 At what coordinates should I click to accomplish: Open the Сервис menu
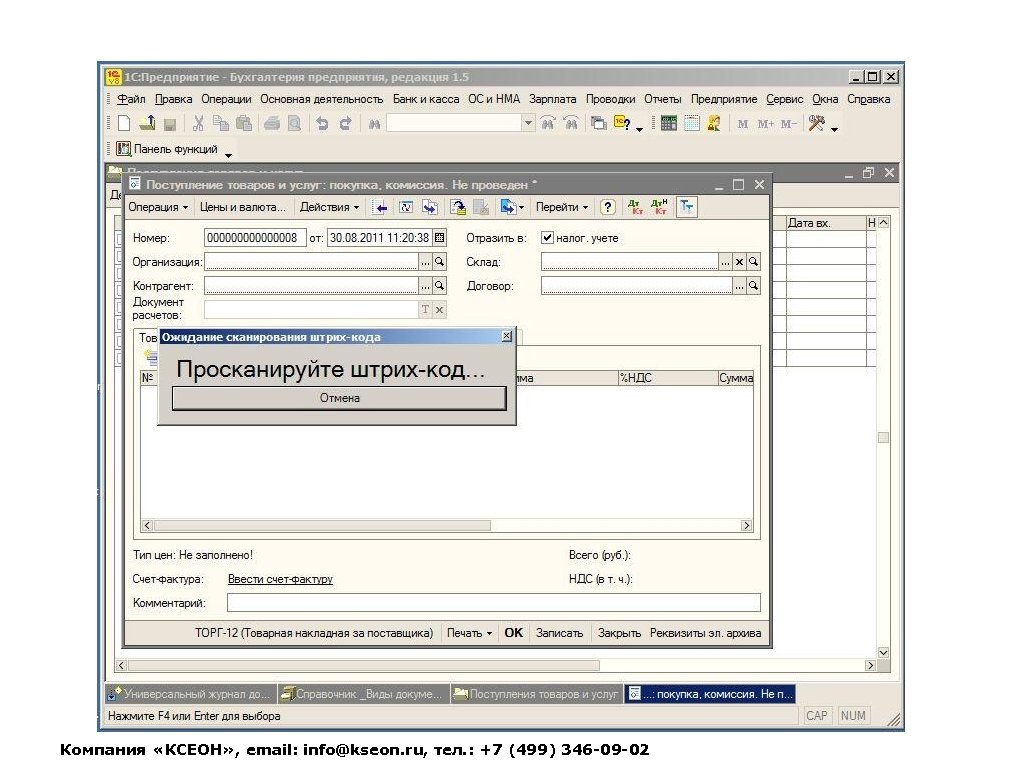[x=784, y=99]
